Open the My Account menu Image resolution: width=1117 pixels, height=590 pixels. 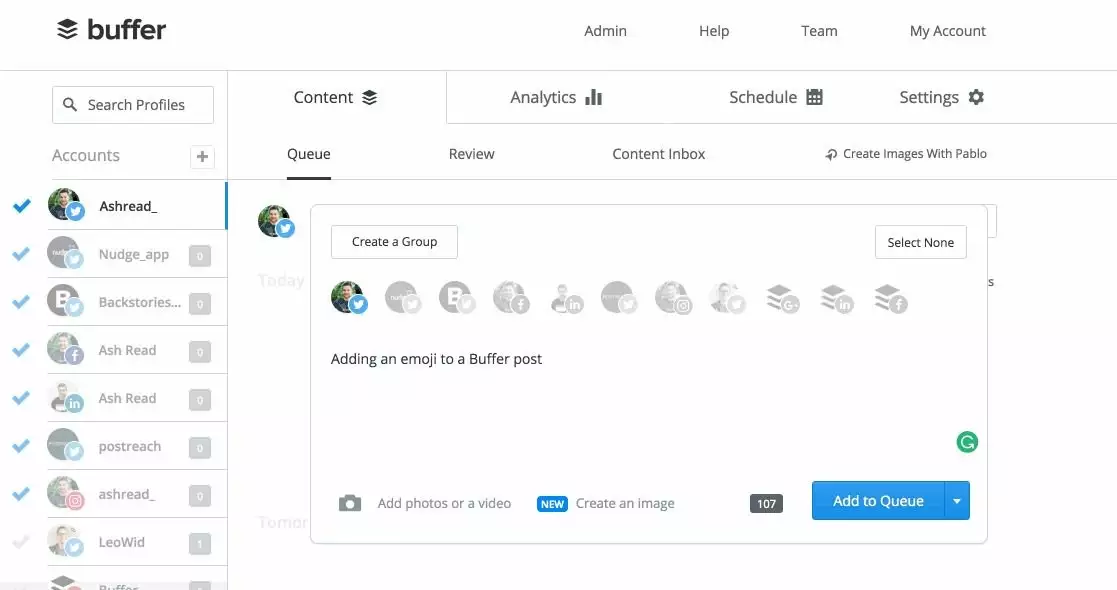pos(947,31)
